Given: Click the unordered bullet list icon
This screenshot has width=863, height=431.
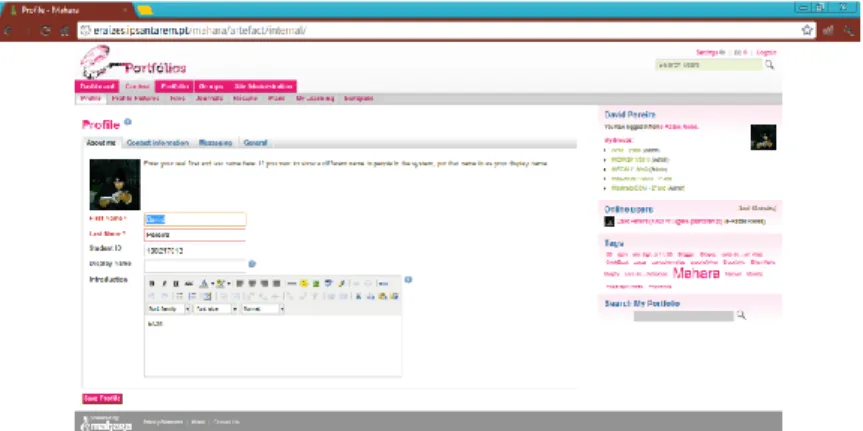Looking at the screenshot, I should pos(179,297).
